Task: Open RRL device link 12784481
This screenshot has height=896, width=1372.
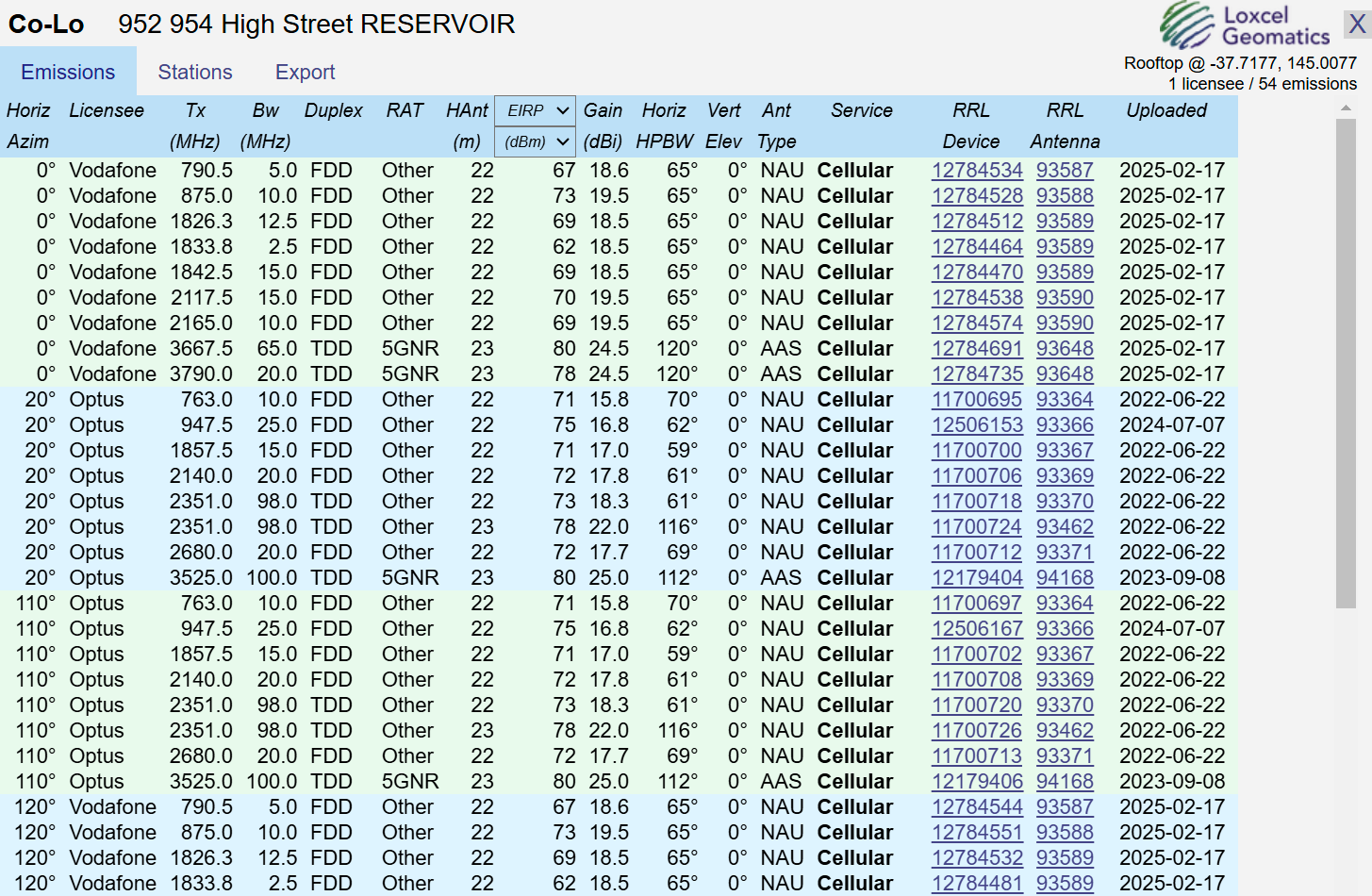Action: tap(977, 883)
